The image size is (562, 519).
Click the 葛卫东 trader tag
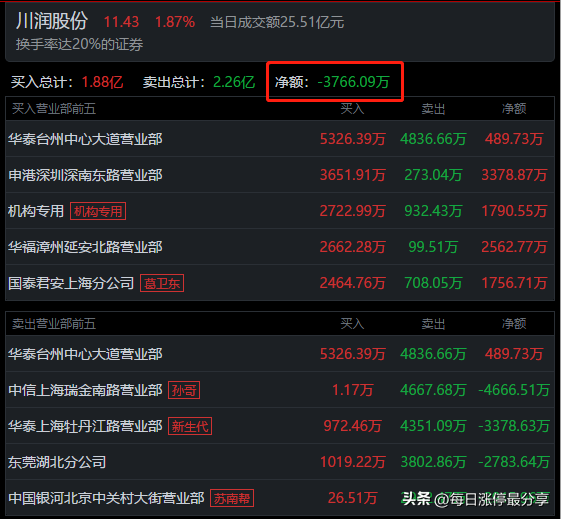(162, 283)
